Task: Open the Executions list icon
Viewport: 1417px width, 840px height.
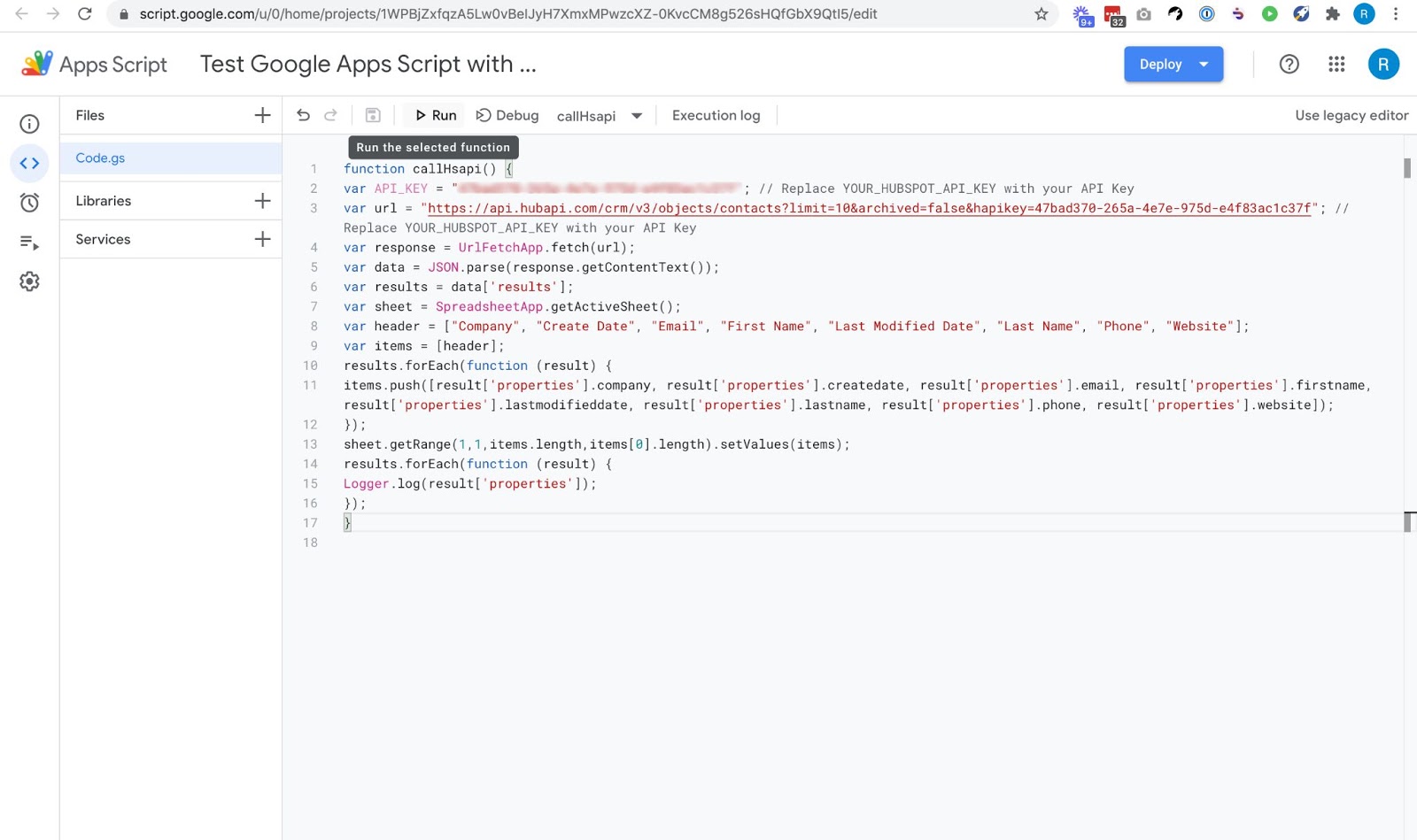Action: (x=29, y=242)
